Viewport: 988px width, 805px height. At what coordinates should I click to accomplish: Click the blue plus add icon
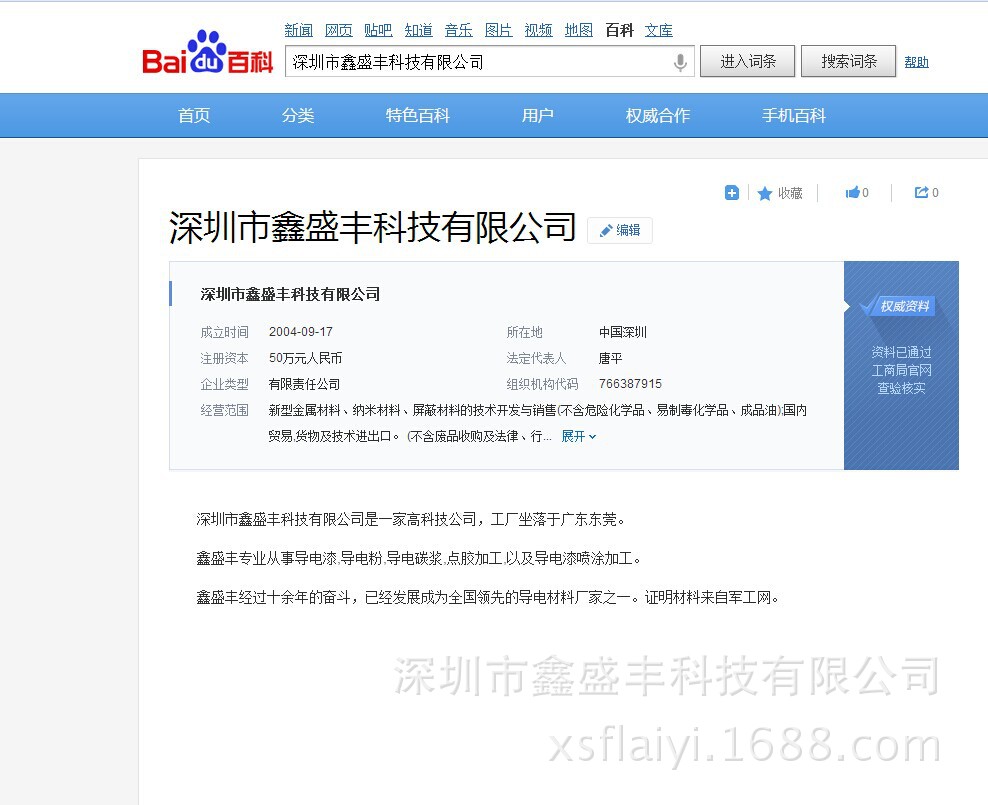coord(732,193)
